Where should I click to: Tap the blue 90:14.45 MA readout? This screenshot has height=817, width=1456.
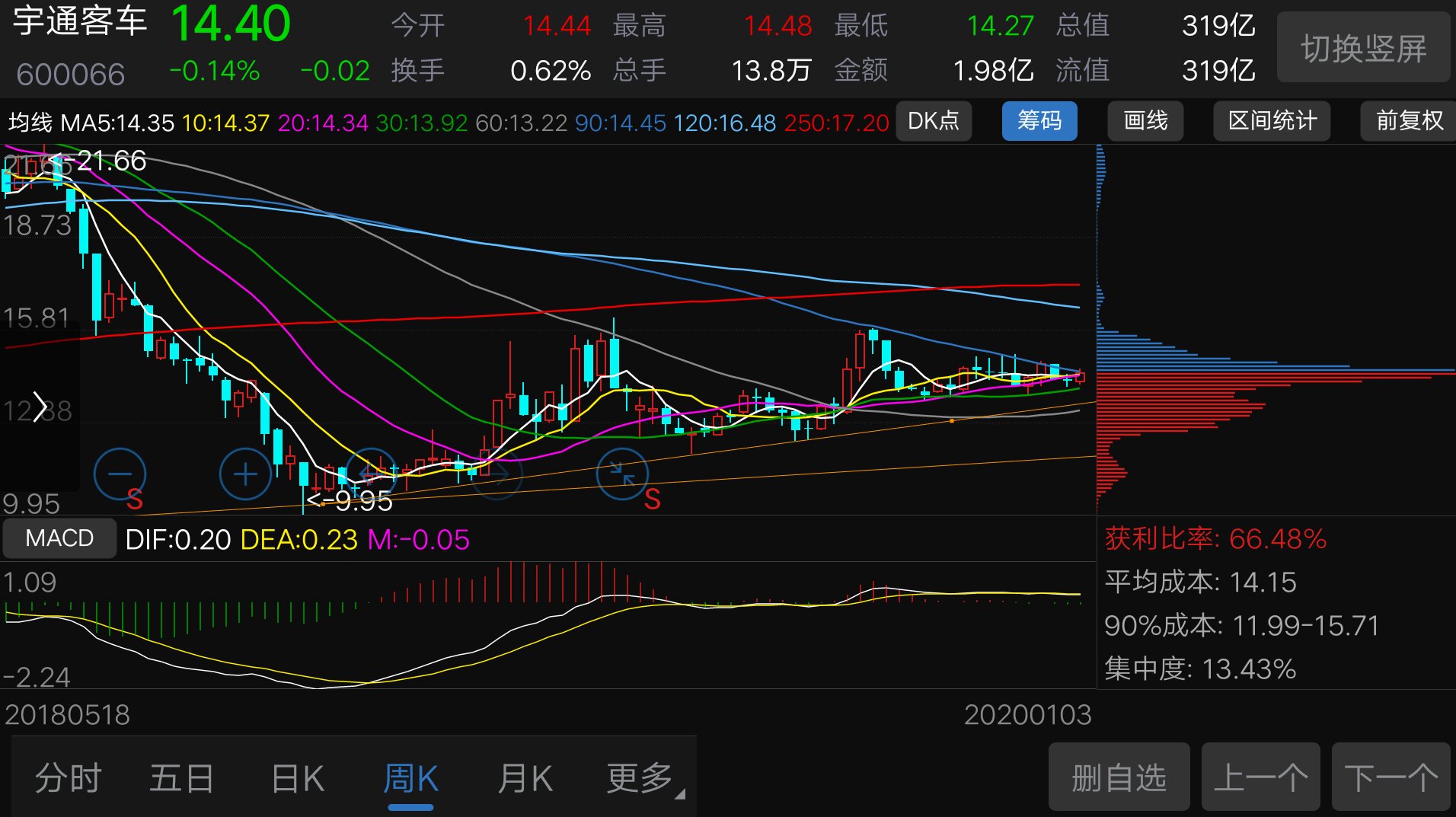pos(621,123)
